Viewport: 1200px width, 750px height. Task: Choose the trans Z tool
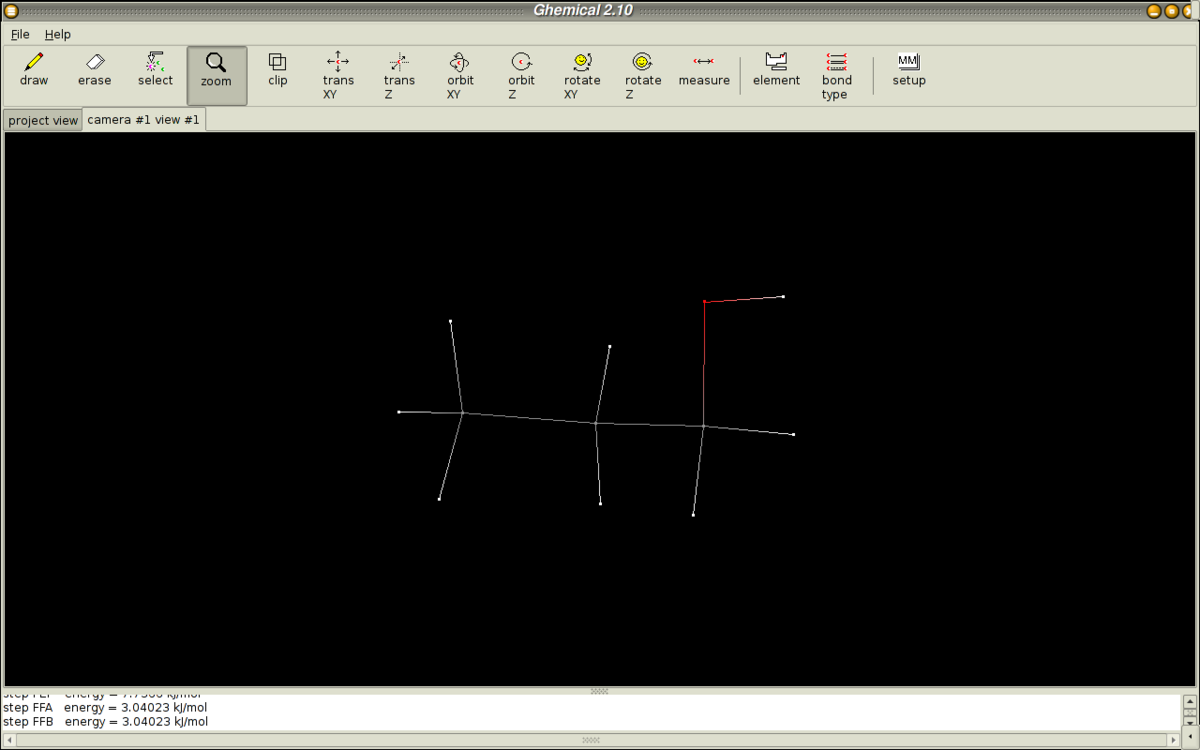coord(399,76)
